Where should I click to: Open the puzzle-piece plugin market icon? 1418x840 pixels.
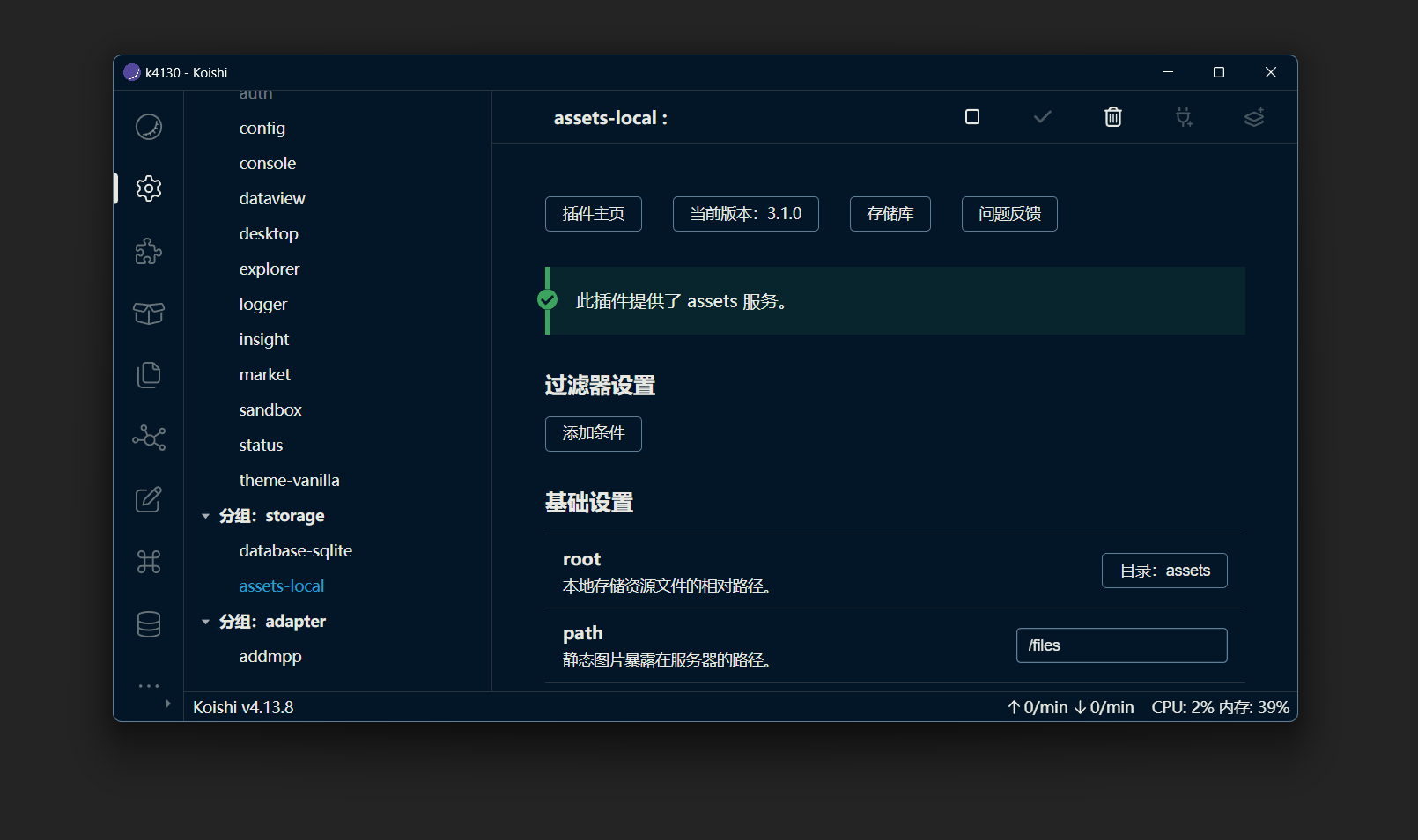coord(149,251)
